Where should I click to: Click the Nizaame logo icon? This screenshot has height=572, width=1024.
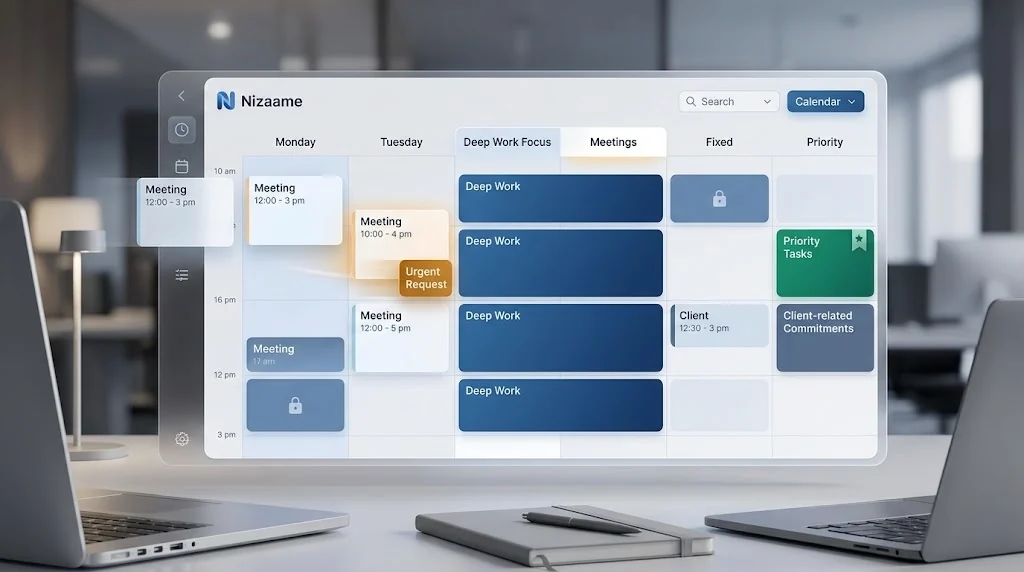click(x=225, y=101)
